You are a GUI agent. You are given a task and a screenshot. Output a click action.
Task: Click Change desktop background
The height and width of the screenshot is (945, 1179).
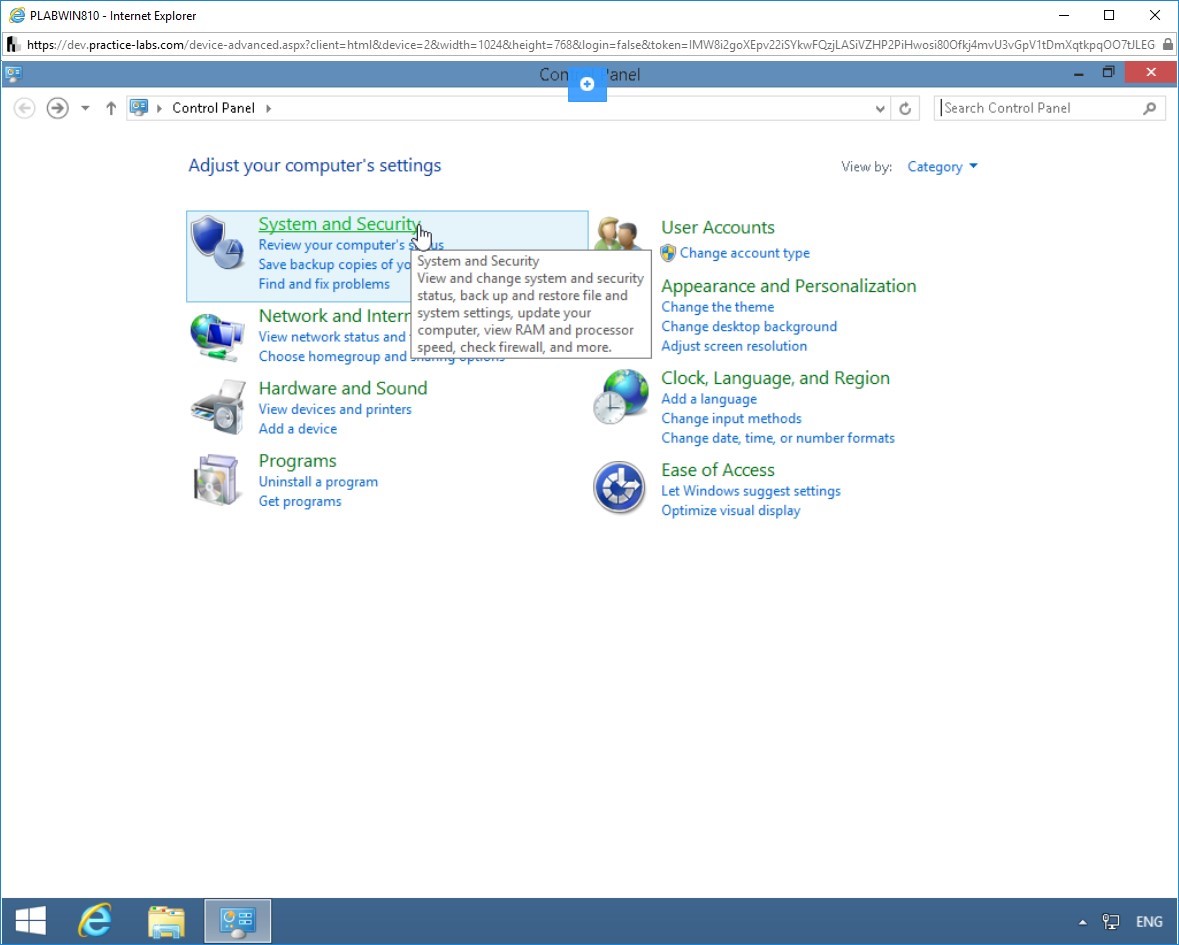(x=749, y=327)
